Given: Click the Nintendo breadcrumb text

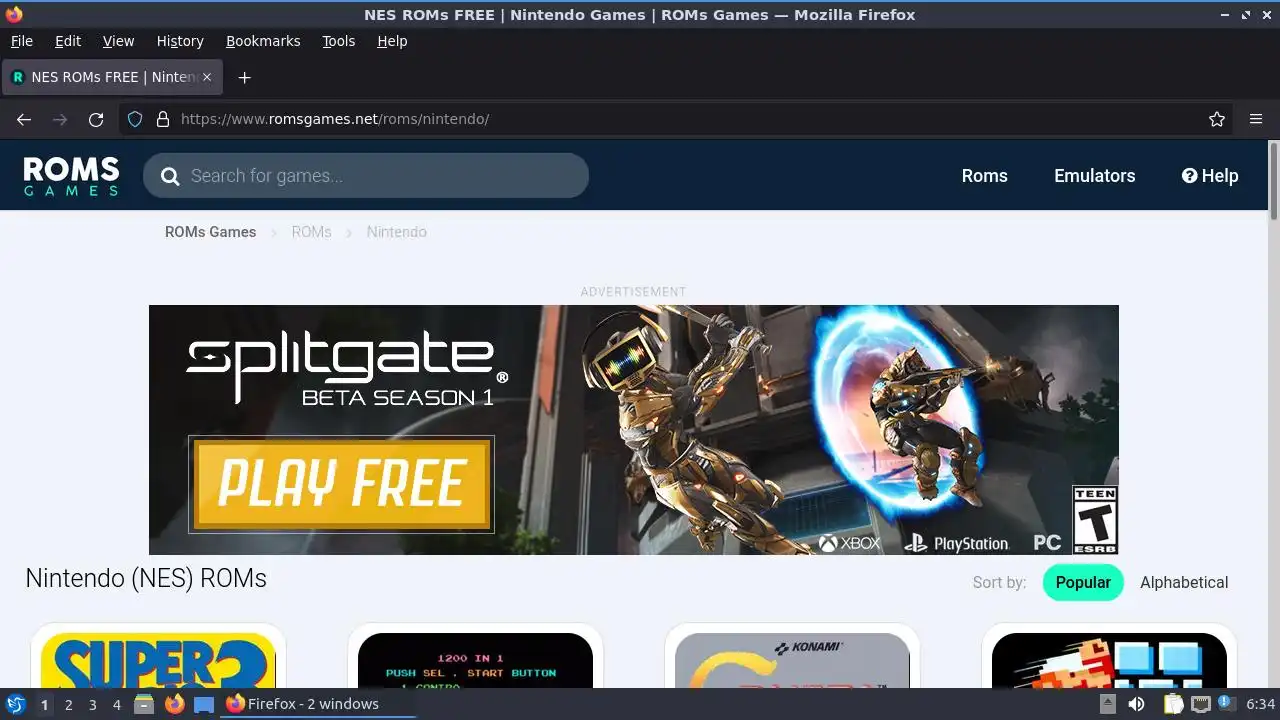Looking at the screenshot, I should 396,232.
